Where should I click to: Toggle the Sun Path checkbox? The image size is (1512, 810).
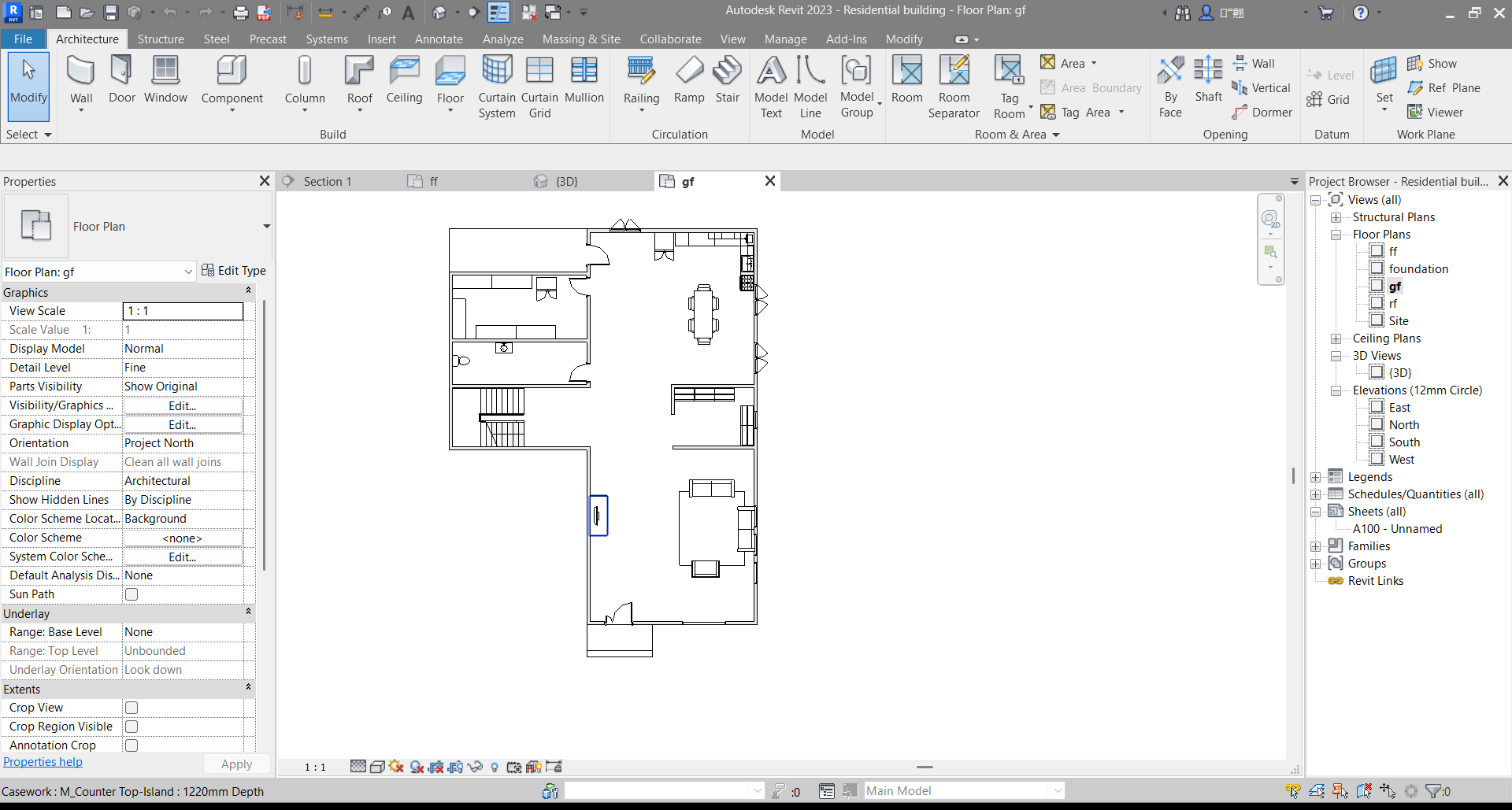[x=132, y=594]
